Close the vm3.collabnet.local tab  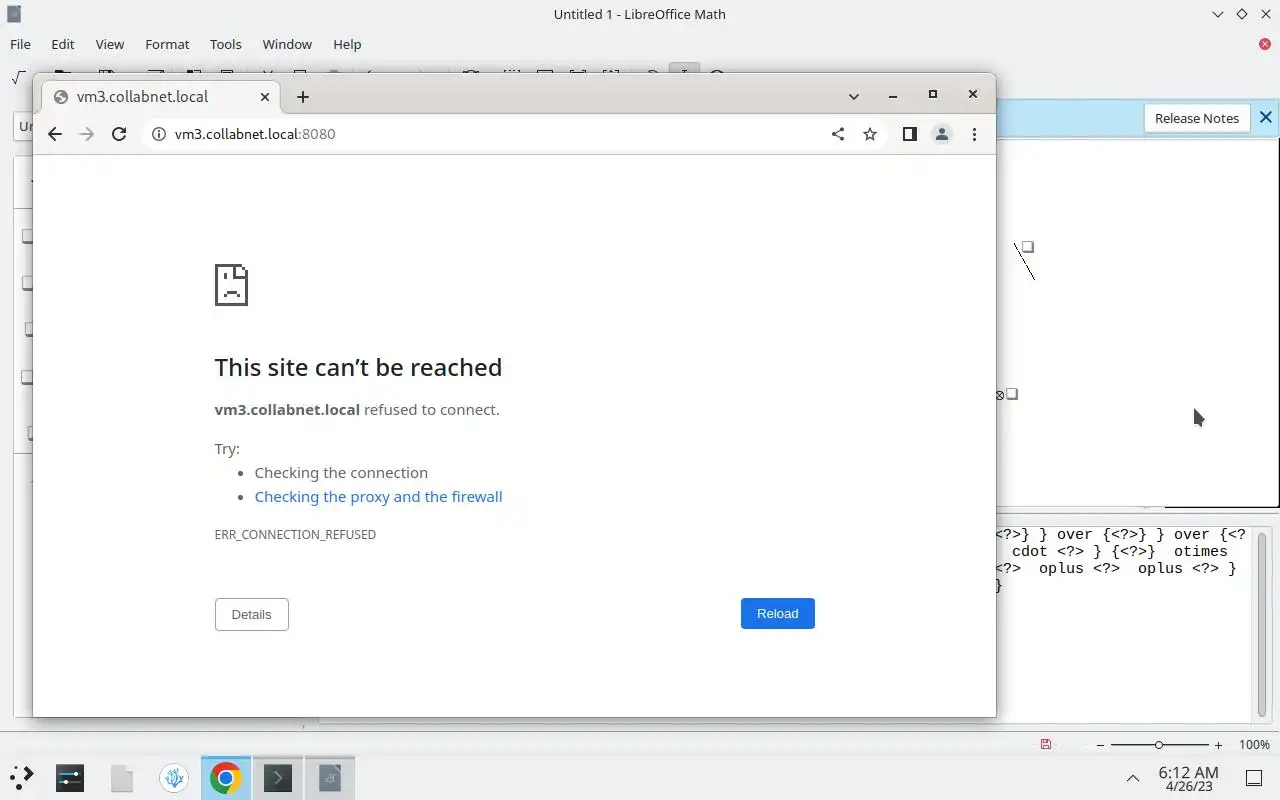[x=265, y=97]
